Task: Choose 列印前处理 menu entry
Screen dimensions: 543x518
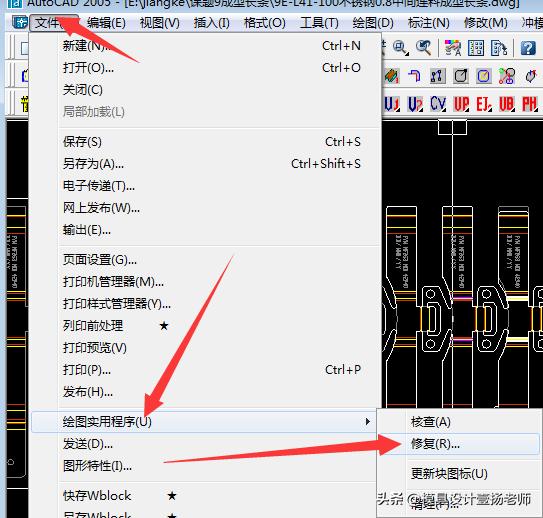Action: click(x=206, y=325)
